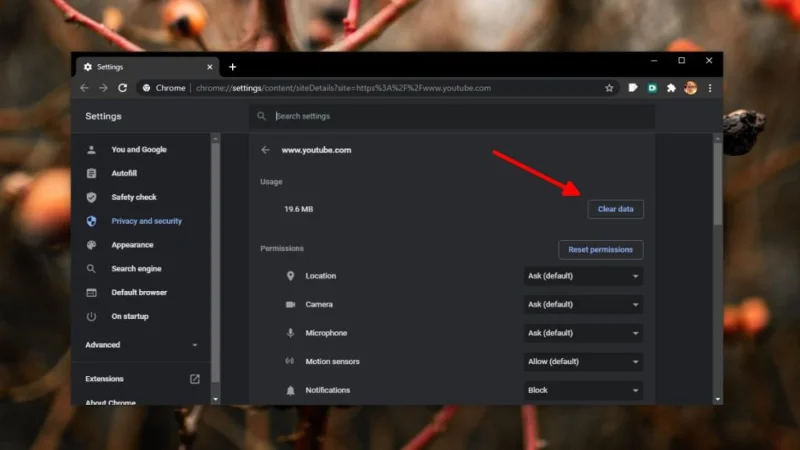The height and width of the screenshot is (450, 800).
Task: Click the Reset permissions button
Action: [x=601, y=249]
